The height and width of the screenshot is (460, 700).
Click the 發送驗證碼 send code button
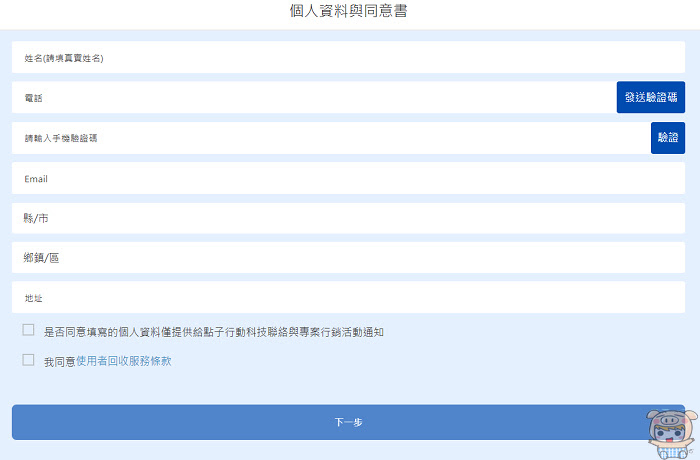(x=650, y=97)
